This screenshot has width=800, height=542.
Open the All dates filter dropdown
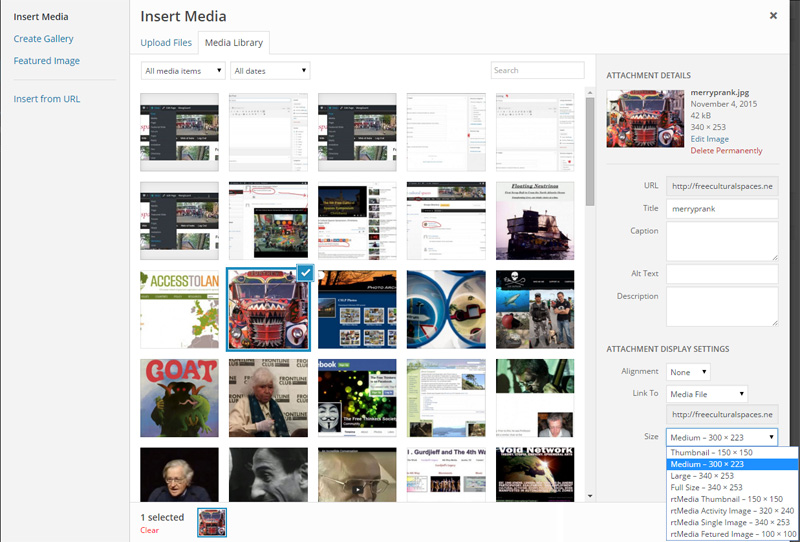pos(270,71)
